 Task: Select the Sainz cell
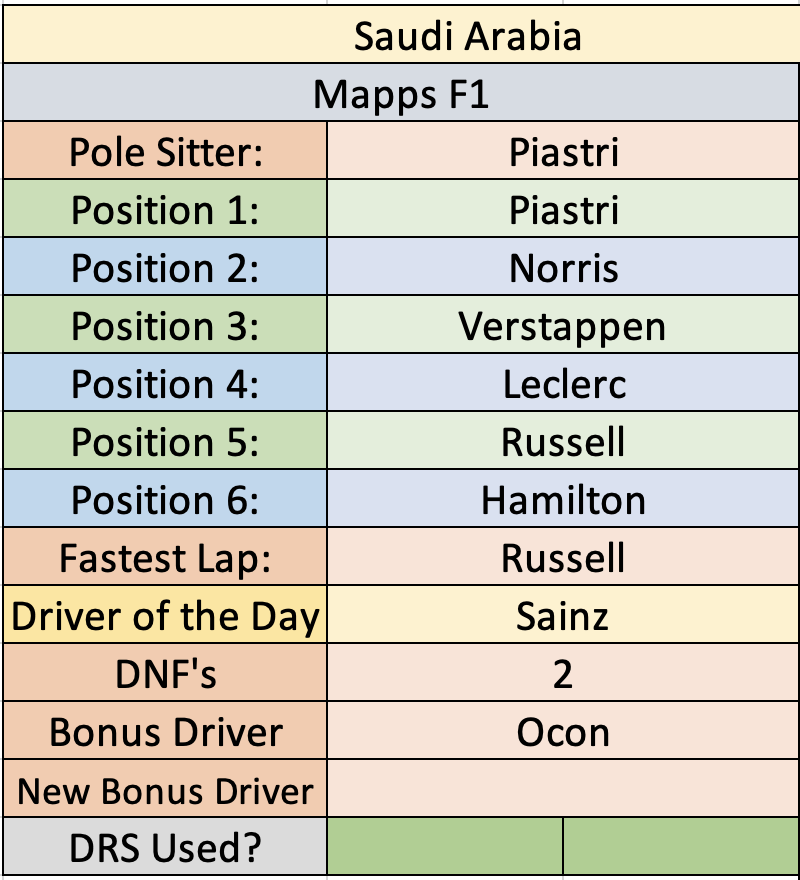tap(564, 615)
